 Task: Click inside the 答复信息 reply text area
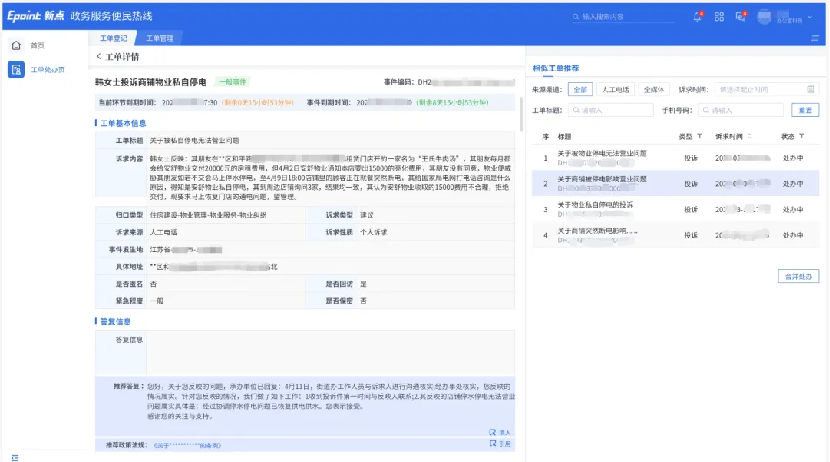pos(331,353)
